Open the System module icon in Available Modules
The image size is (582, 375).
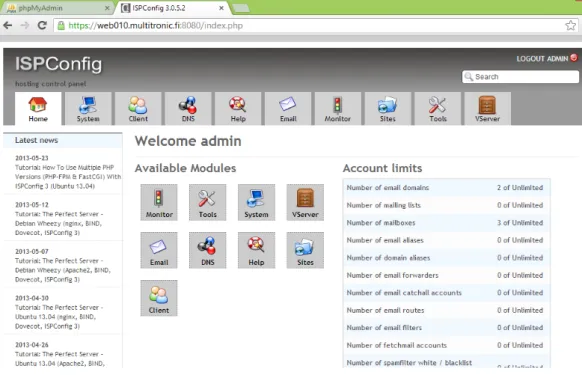(256, 202)
